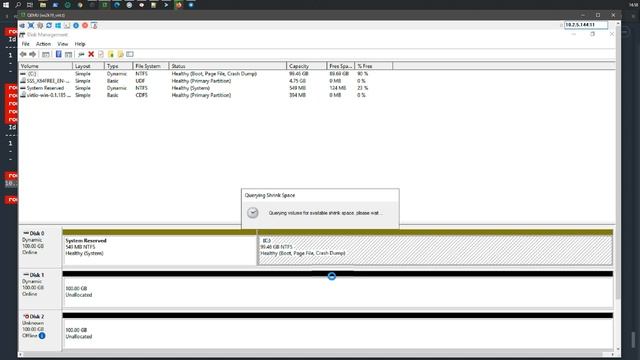640x360 pixels.
Task: Select the (C:) volume row in list
Action: click(x=207, y=74)
